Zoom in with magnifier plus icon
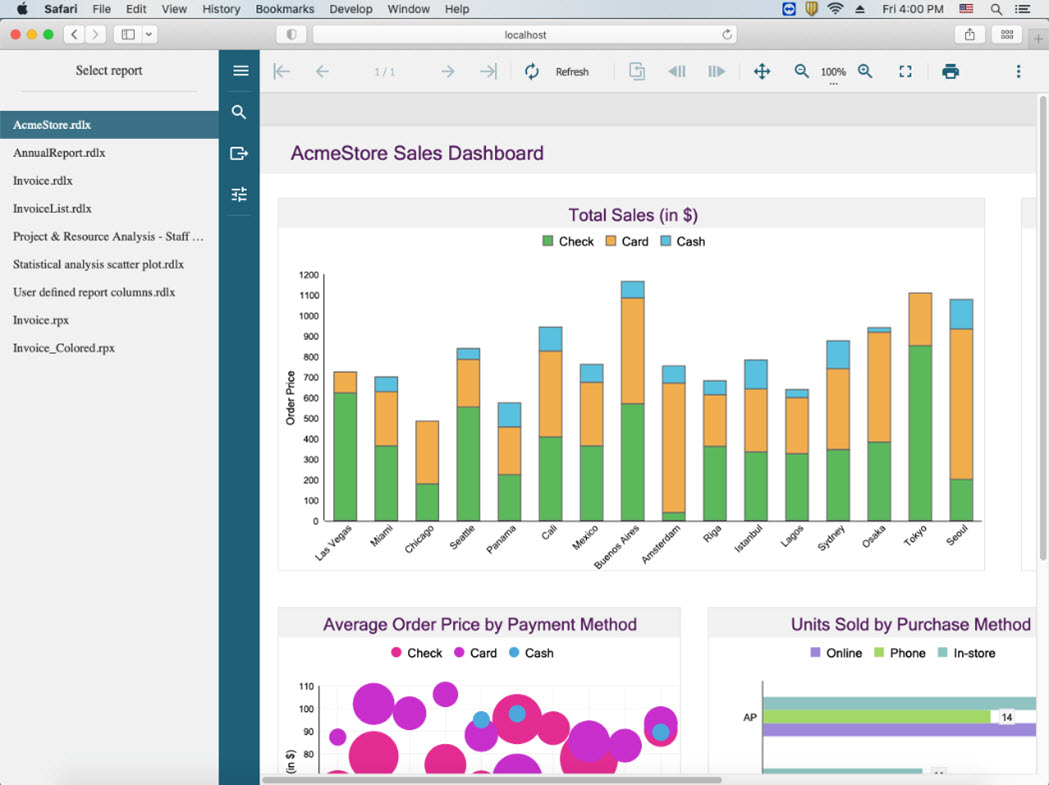 tap(865, 71)
